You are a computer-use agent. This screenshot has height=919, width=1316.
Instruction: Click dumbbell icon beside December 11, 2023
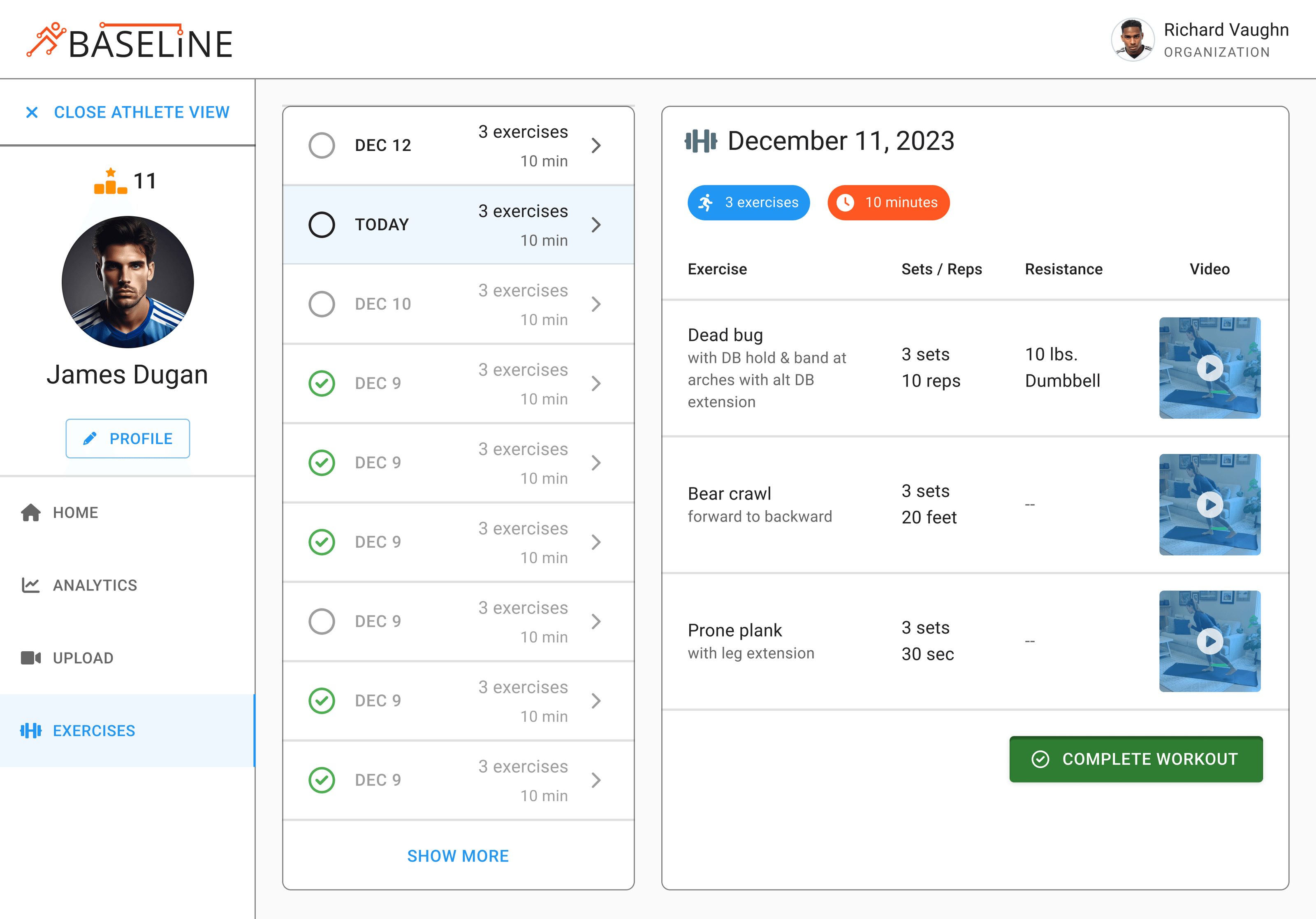(x=700, y=141)
